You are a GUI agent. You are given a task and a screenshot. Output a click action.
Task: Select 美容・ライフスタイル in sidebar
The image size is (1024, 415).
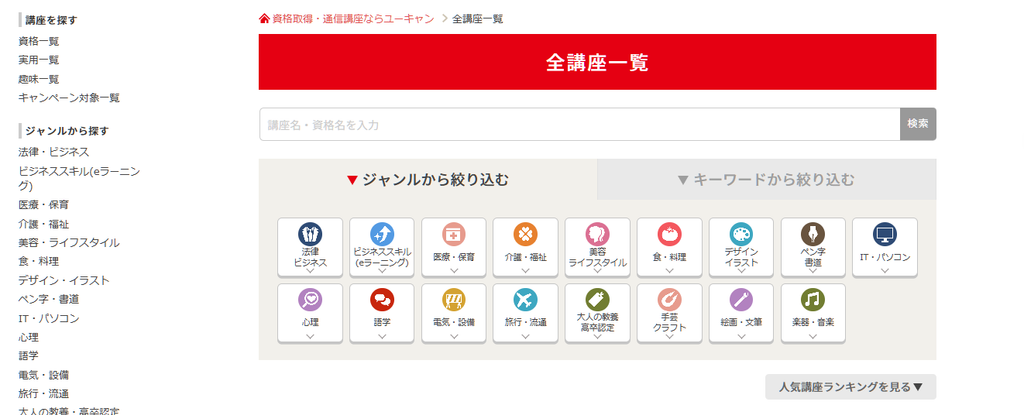(69, 242)
